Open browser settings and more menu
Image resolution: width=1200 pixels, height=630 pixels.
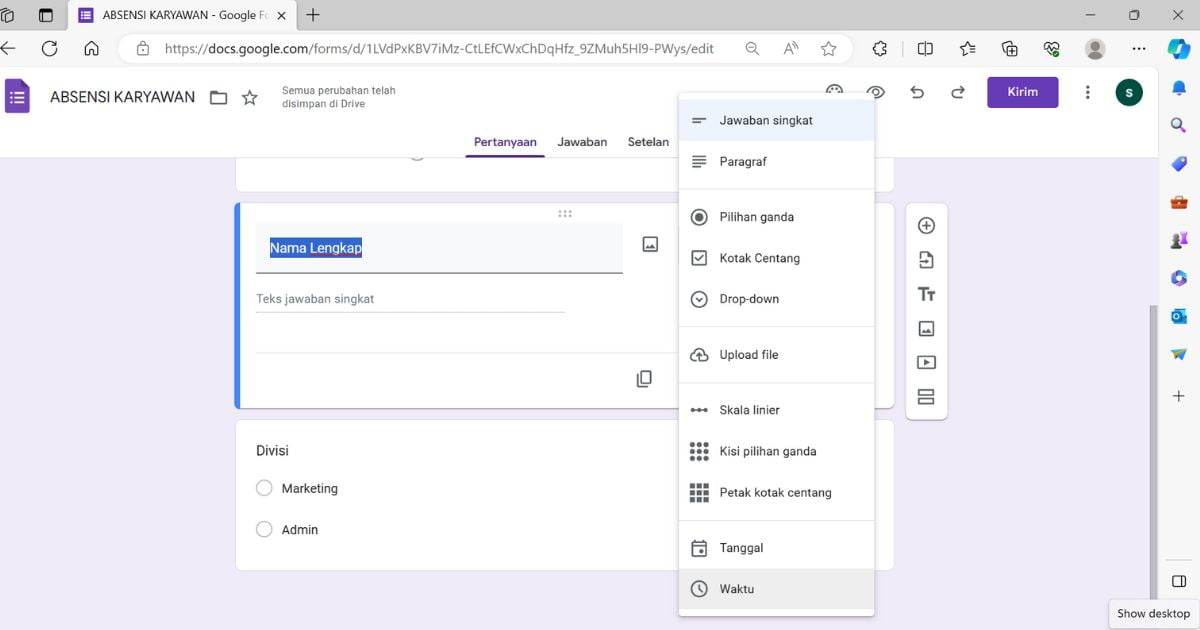[x=1139, y=48]
